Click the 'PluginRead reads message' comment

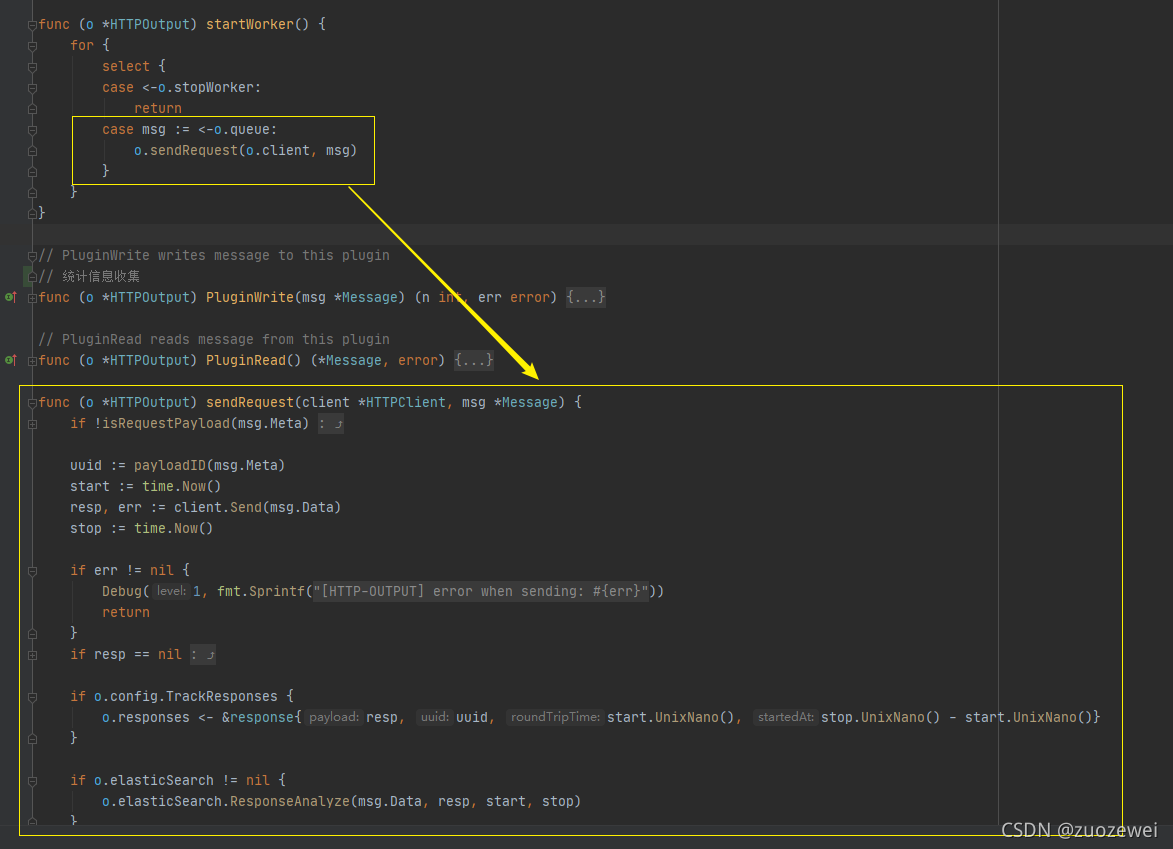click(x=214, y=339)
